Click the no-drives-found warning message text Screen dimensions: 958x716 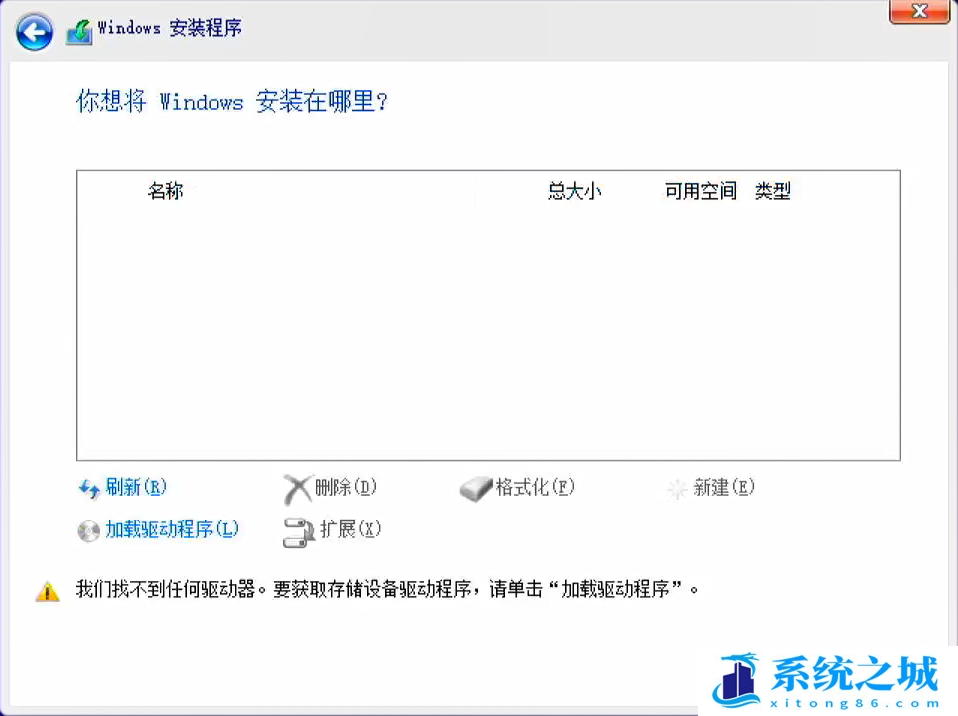387,589
